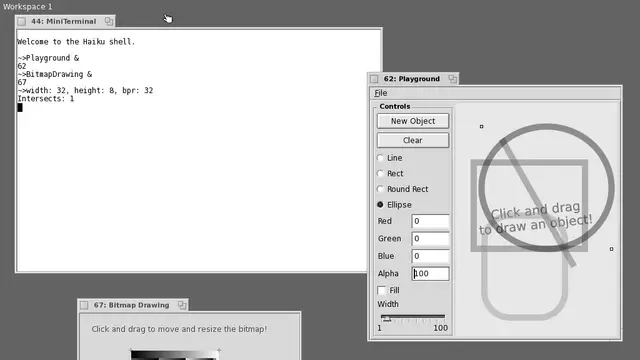Zoom the MiniTerminal window with its tab icon
The width and height of the screenshot is (640, 360).
(109, 21)
